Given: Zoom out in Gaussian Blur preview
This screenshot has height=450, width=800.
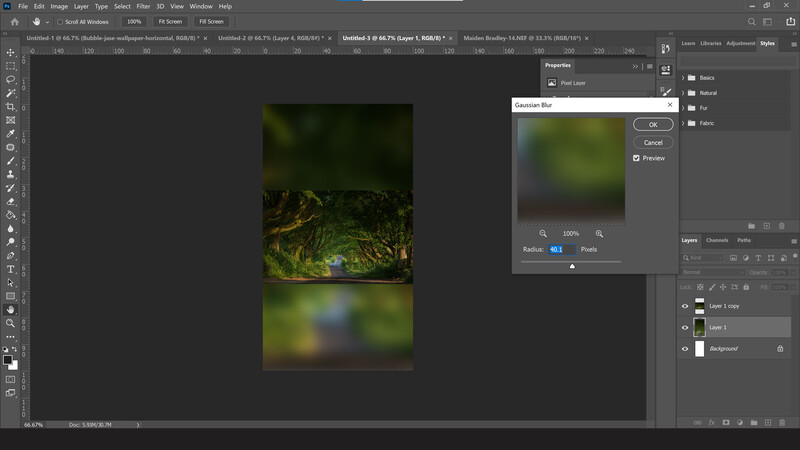Looking at the screenshot, I should (543, 234).
